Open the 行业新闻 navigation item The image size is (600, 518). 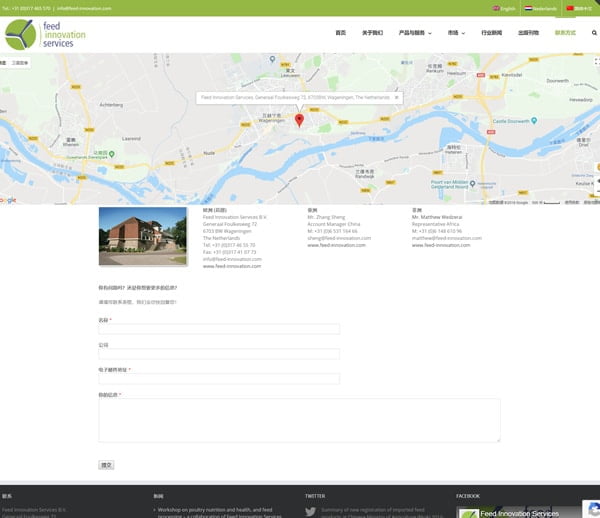point(491,33)
